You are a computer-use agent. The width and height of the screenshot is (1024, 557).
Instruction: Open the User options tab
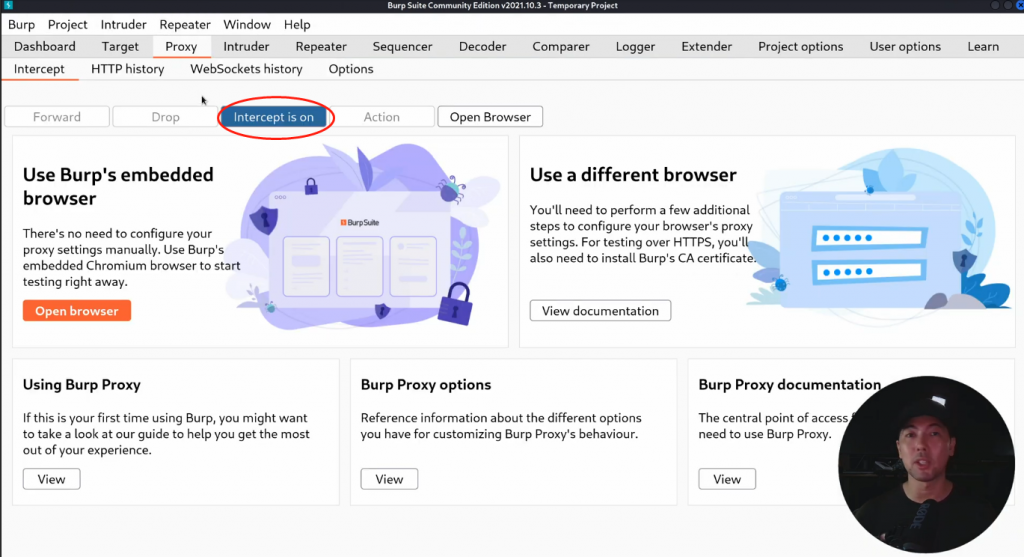pyautogui.click(x=905, y=46)
